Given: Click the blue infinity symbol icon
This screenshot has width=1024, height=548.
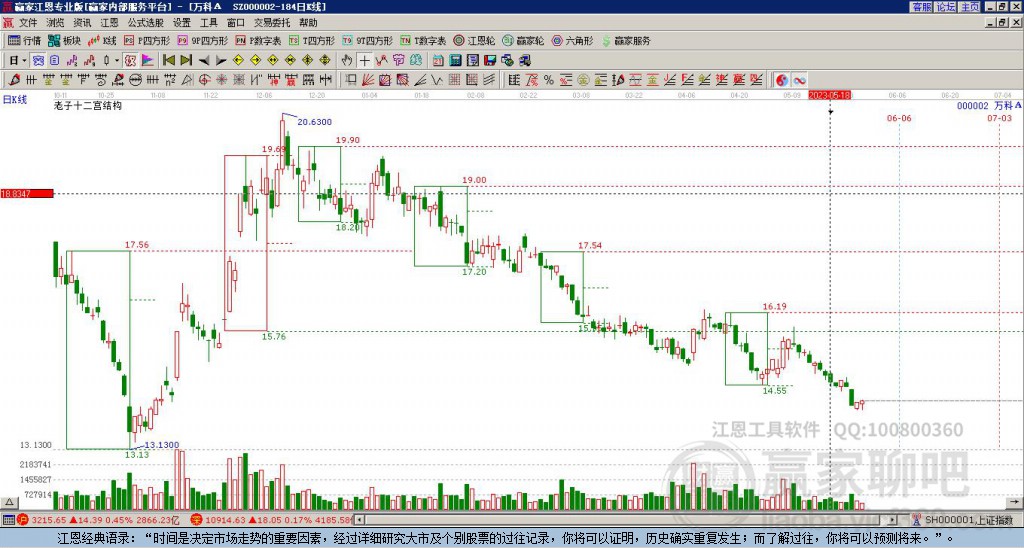Looking at the screenshot, I should 799,80.
